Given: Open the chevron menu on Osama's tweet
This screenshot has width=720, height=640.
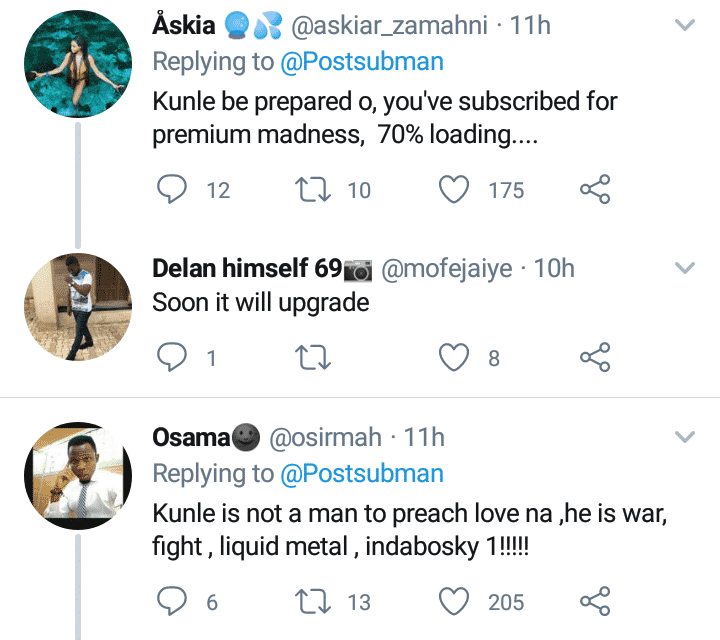Looking at the screenshot, I should tap(685, 437).
